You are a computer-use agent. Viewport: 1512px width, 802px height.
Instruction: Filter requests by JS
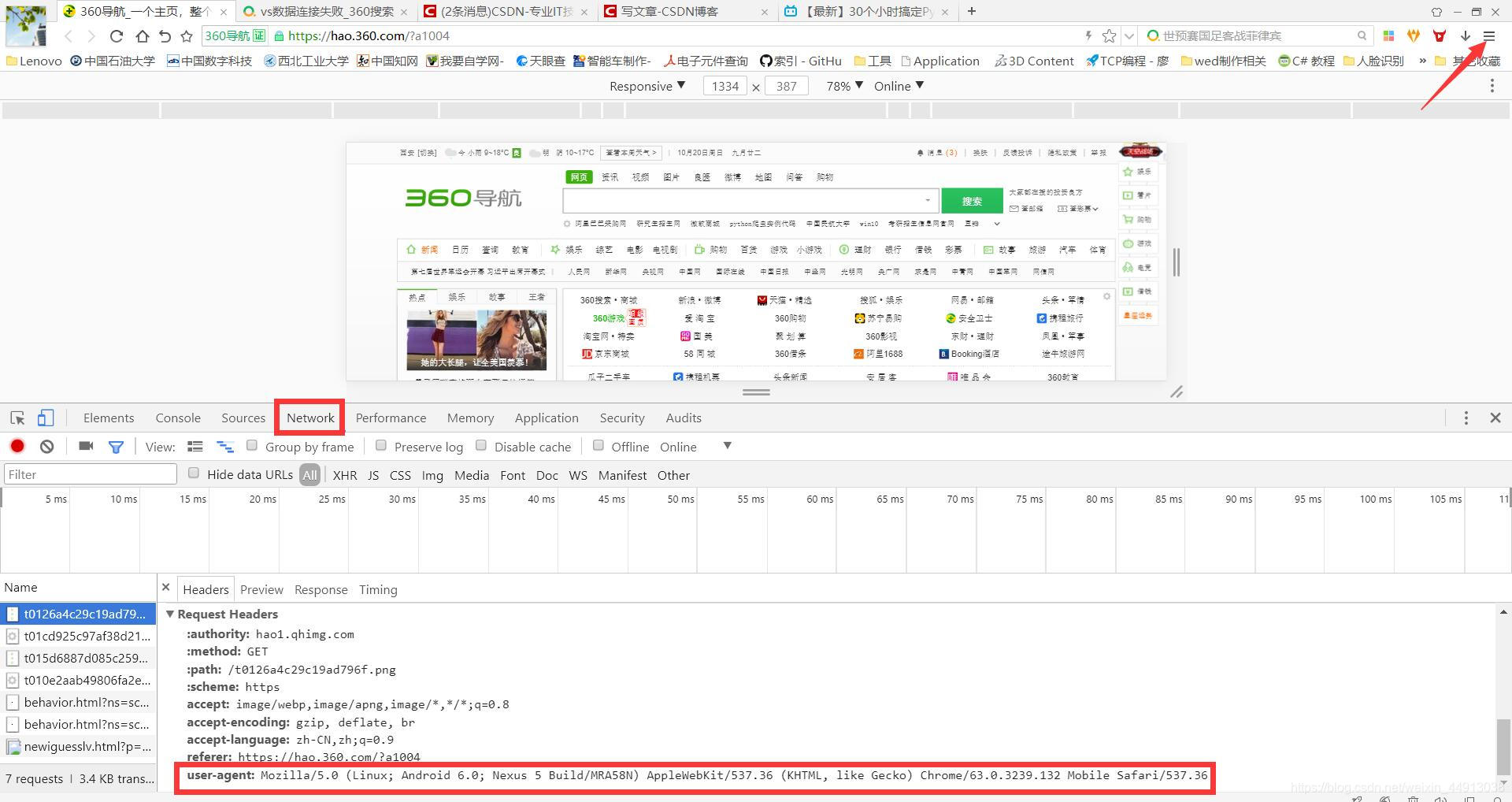click(x=373, y=475)
